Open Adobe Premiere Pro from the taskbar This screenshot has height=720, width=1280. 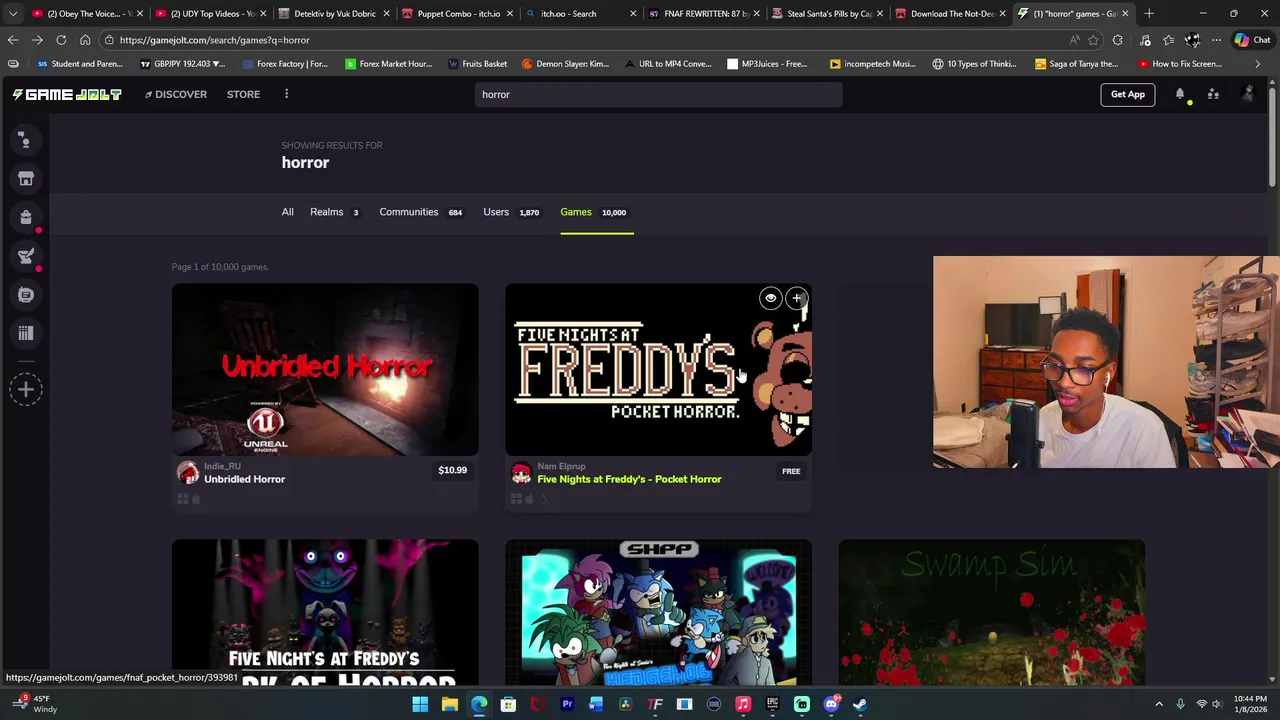tap(567, 704)
